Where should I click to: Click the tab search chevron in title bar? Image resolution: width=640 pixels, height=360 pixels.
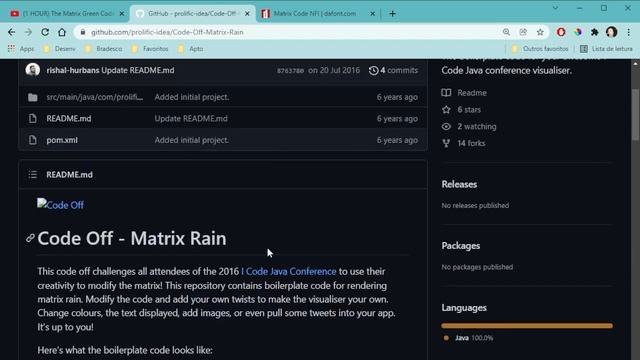click(x=555, y=8)
